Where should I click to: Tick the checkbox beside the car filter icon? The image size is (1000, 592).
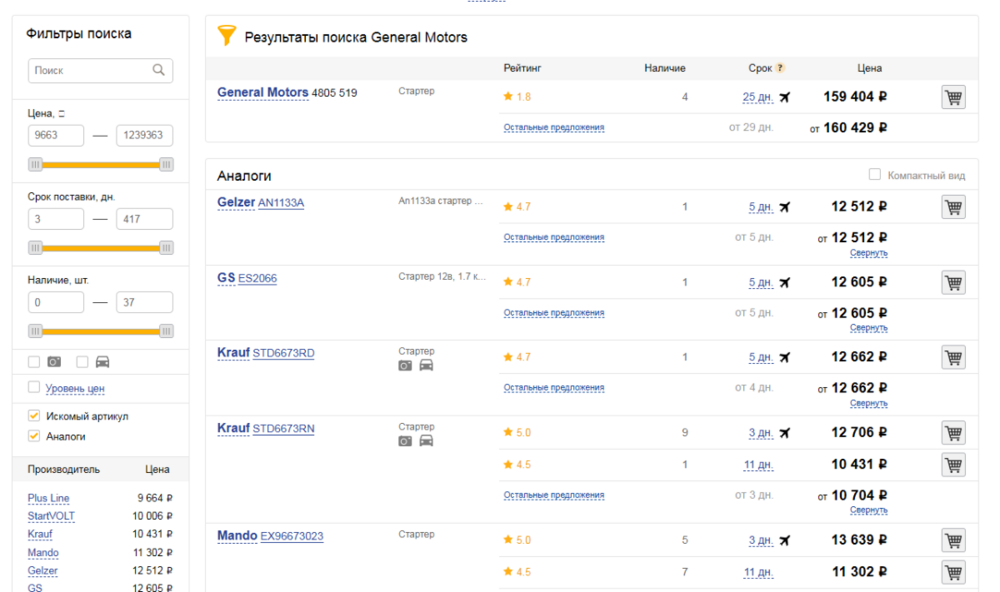point(82,362)
